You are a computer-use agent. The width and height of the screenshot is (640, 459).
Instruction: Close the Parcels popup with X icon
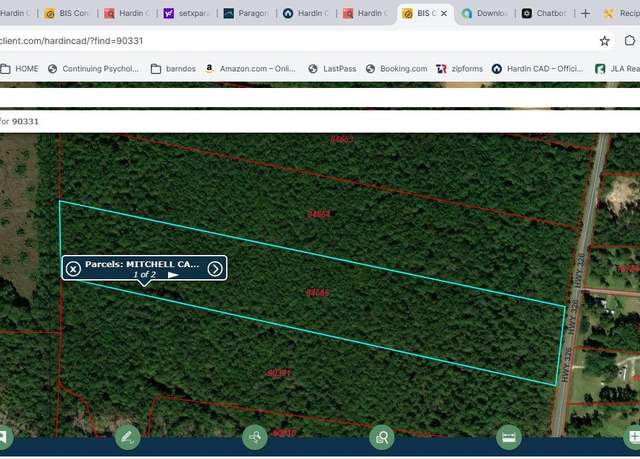[x=73, y=269]
